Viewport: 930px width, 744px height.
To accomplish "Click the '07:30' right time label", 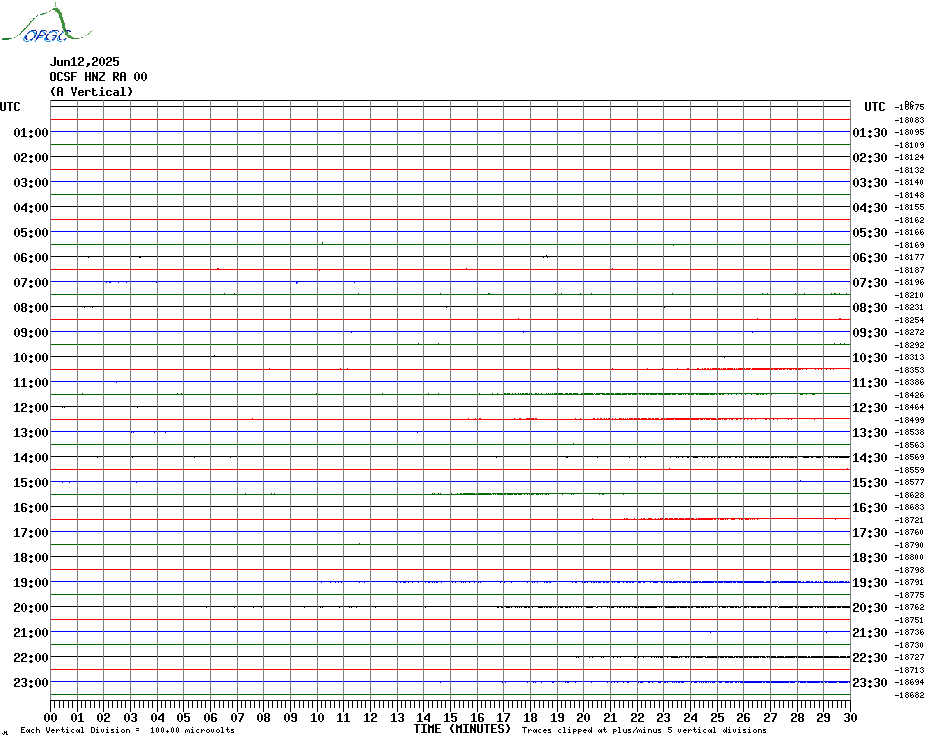I will click(870, 282).
